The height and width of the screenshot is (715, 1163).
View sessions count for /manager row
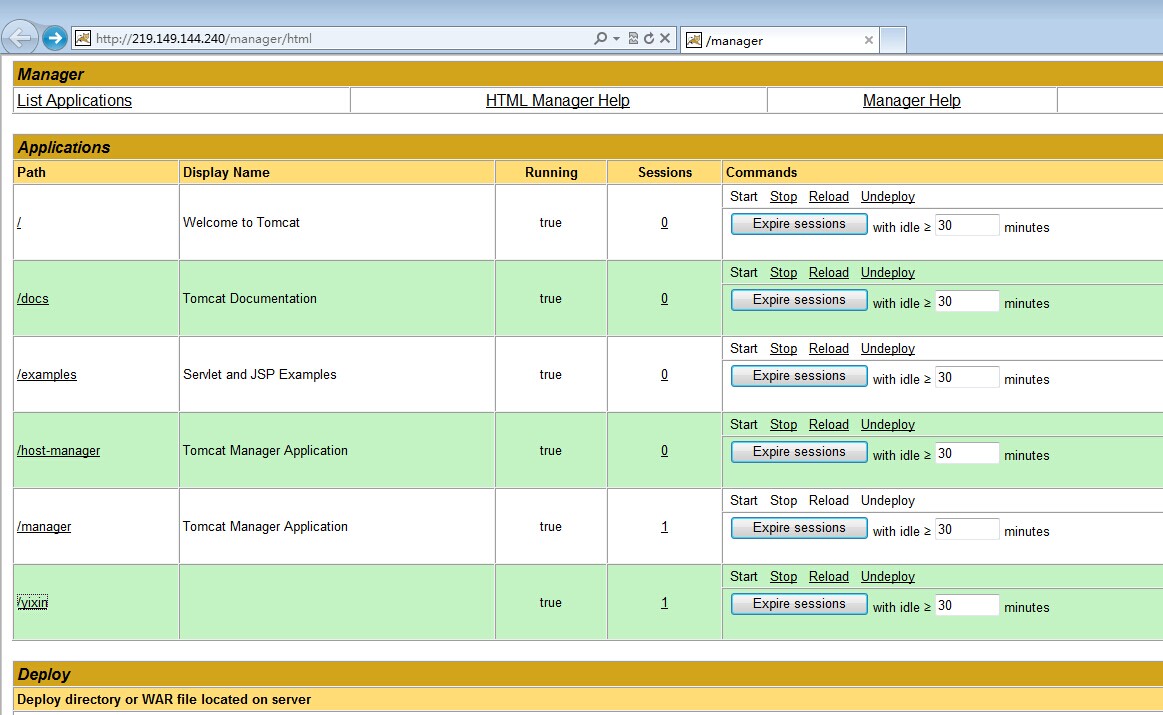[x=665, y=527]
